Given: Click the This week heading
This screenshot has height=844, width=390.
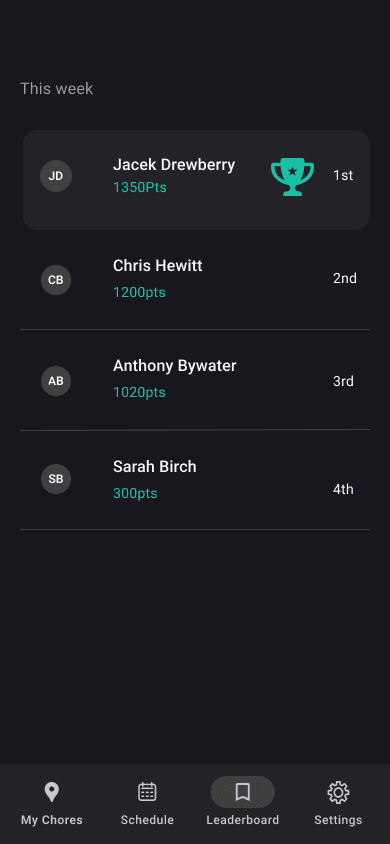Looking at the screenshot, I should 56,89.
